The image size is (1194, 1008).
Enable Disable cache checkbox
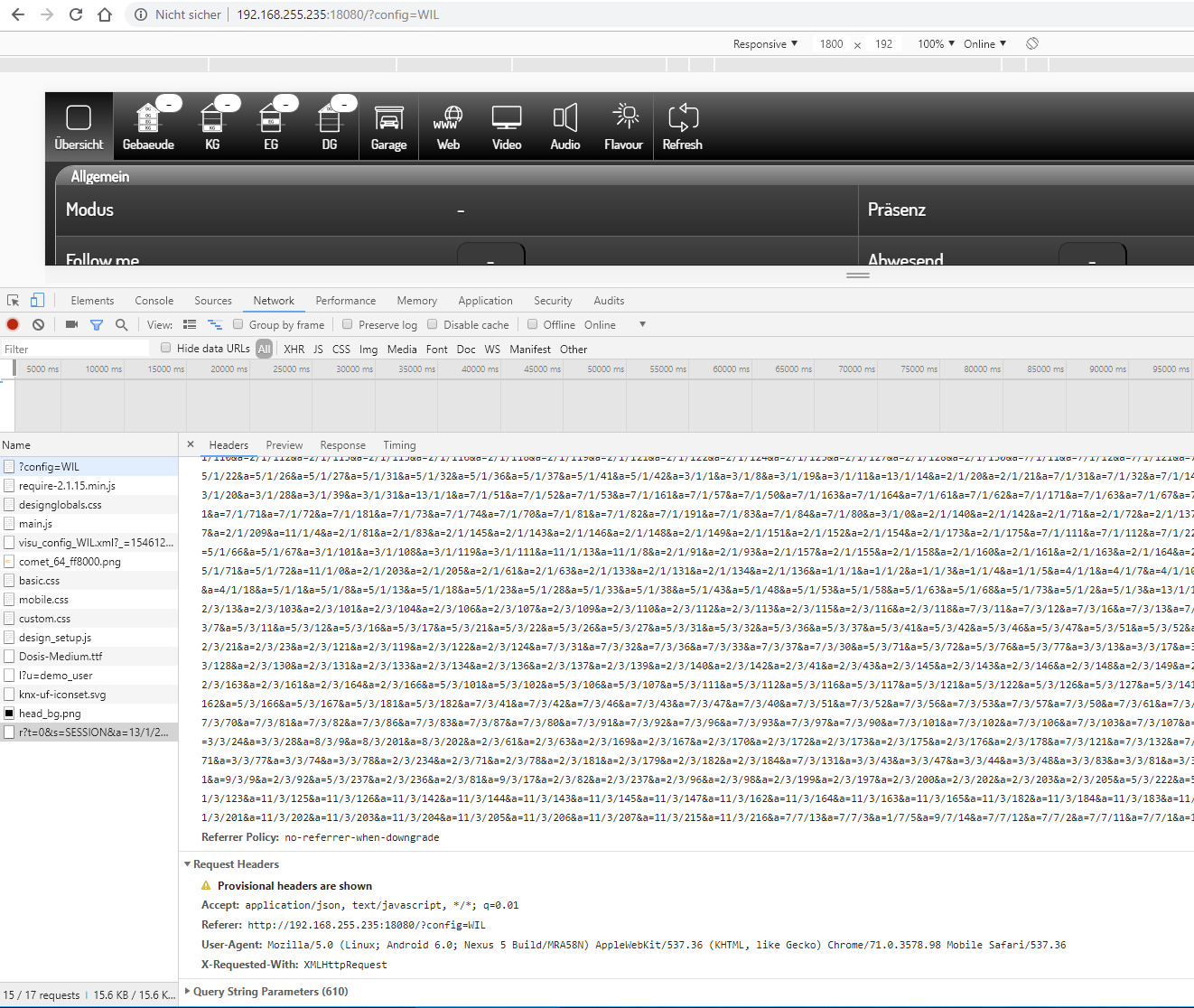[x=433, y=324]
